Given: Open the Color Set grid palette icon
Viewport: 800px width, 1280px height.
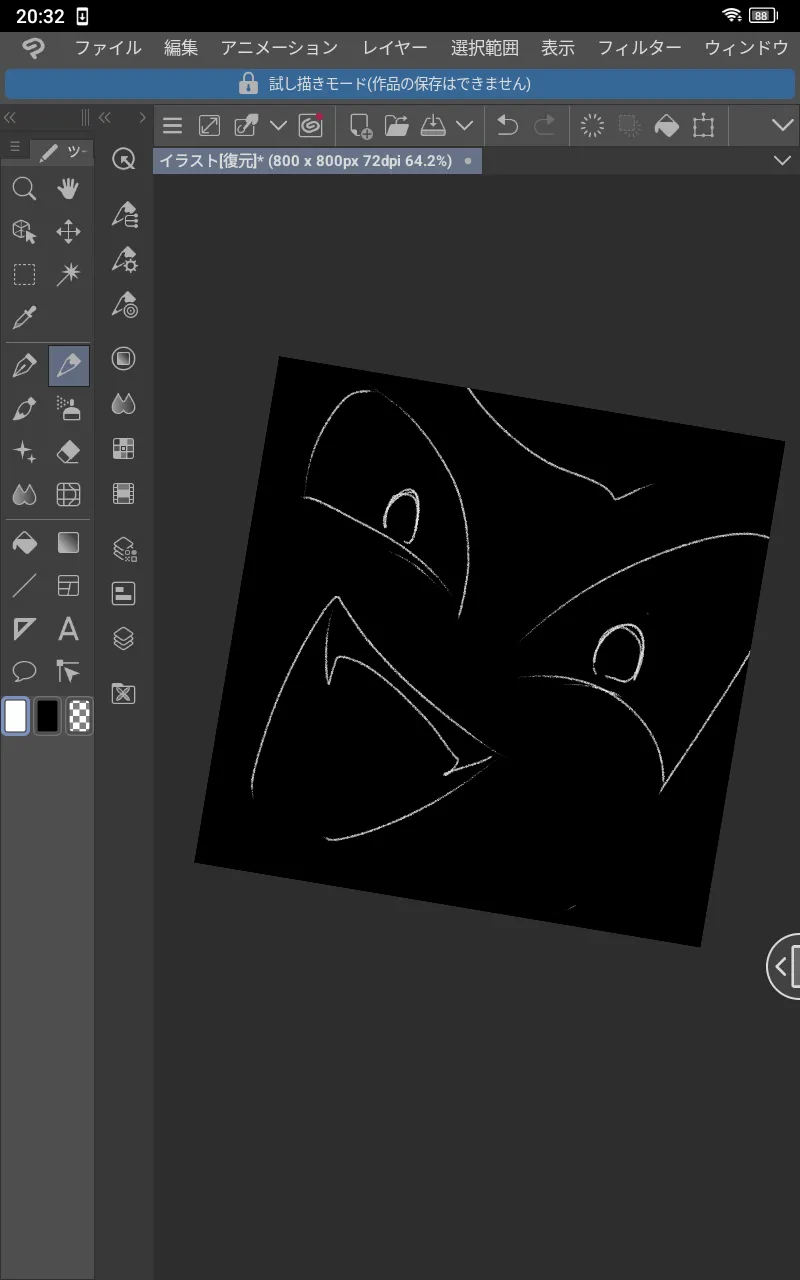Looking at the screenshot, I should (124, 448).
